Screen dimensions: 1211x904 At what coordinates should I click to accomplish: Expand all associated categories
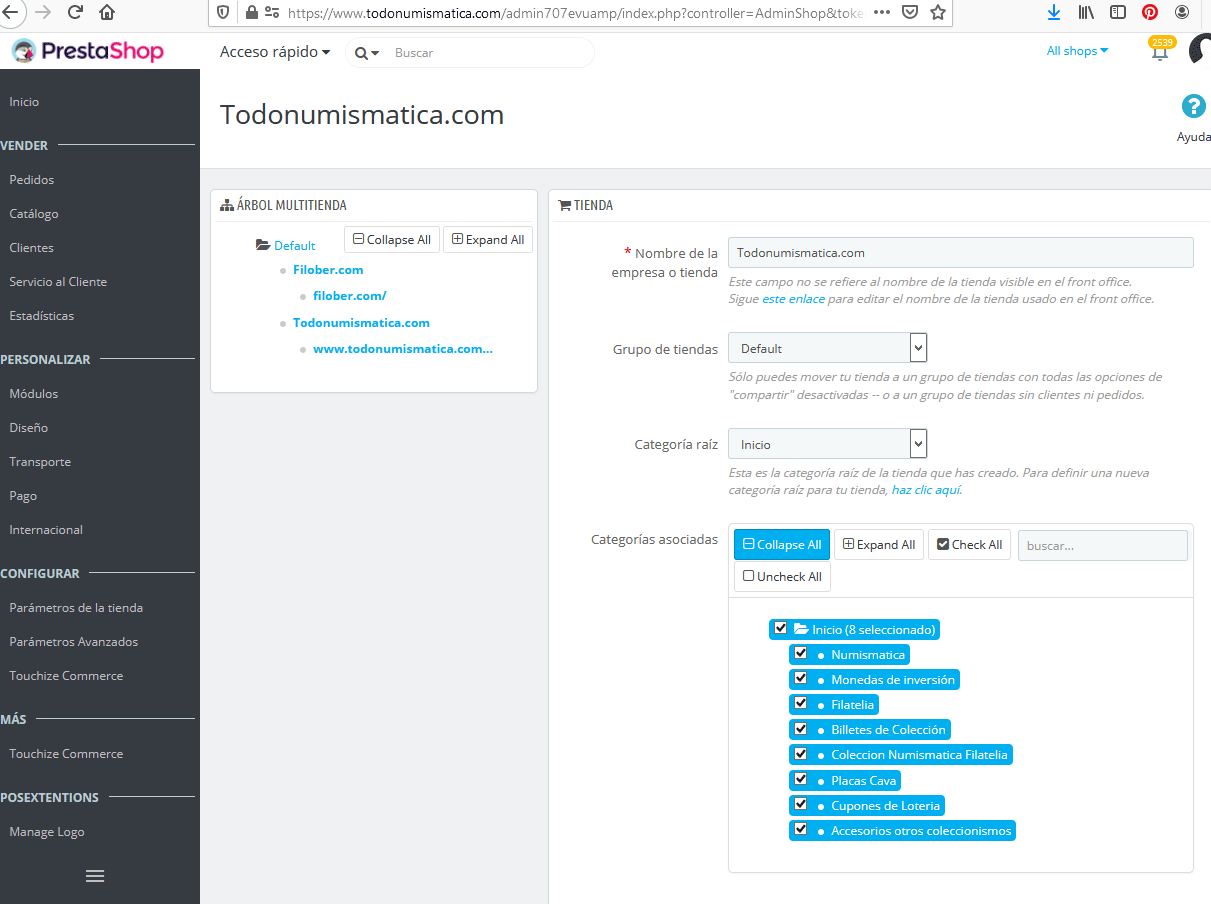tap(879, 545)
